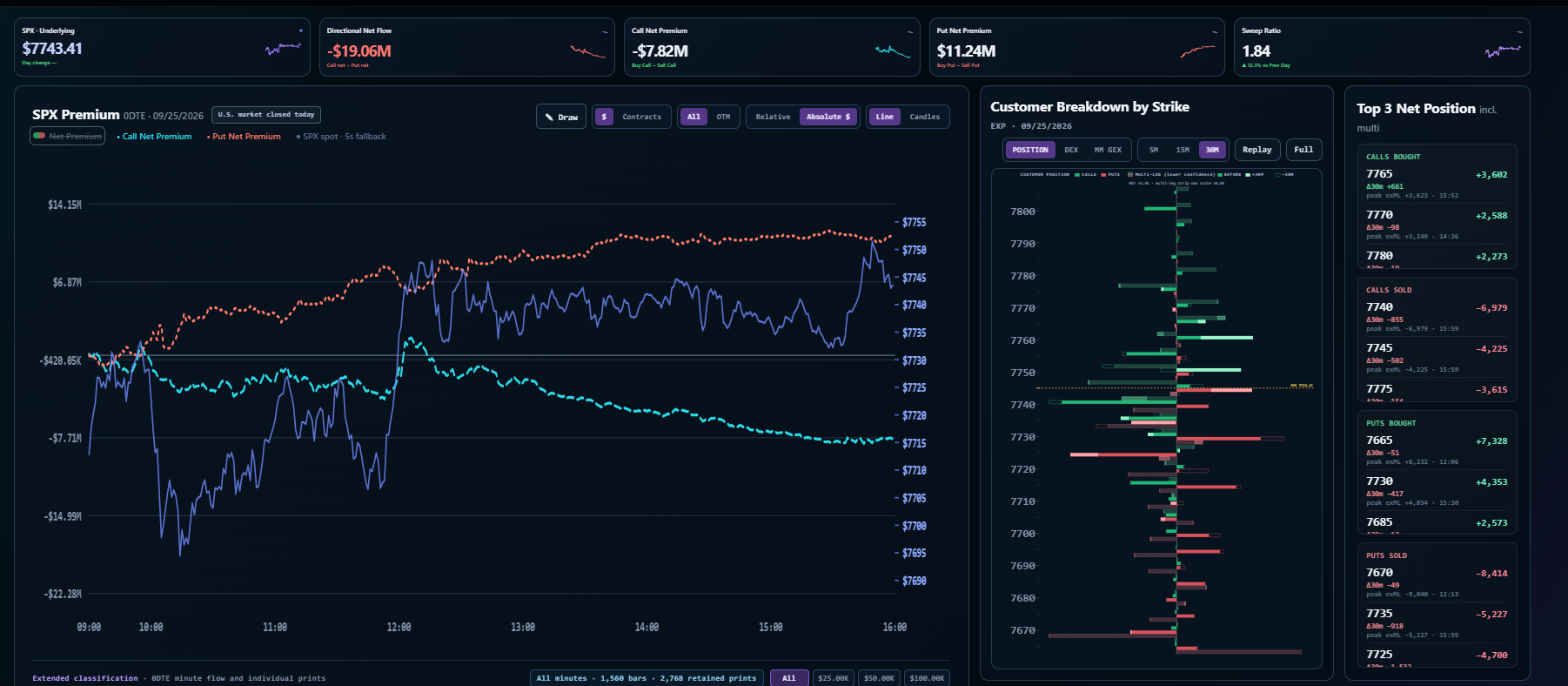This screenshot has height=686, width=1568.
Task: Click Call Net Premium -$7.82M value
Action: [x=660, y=51]
